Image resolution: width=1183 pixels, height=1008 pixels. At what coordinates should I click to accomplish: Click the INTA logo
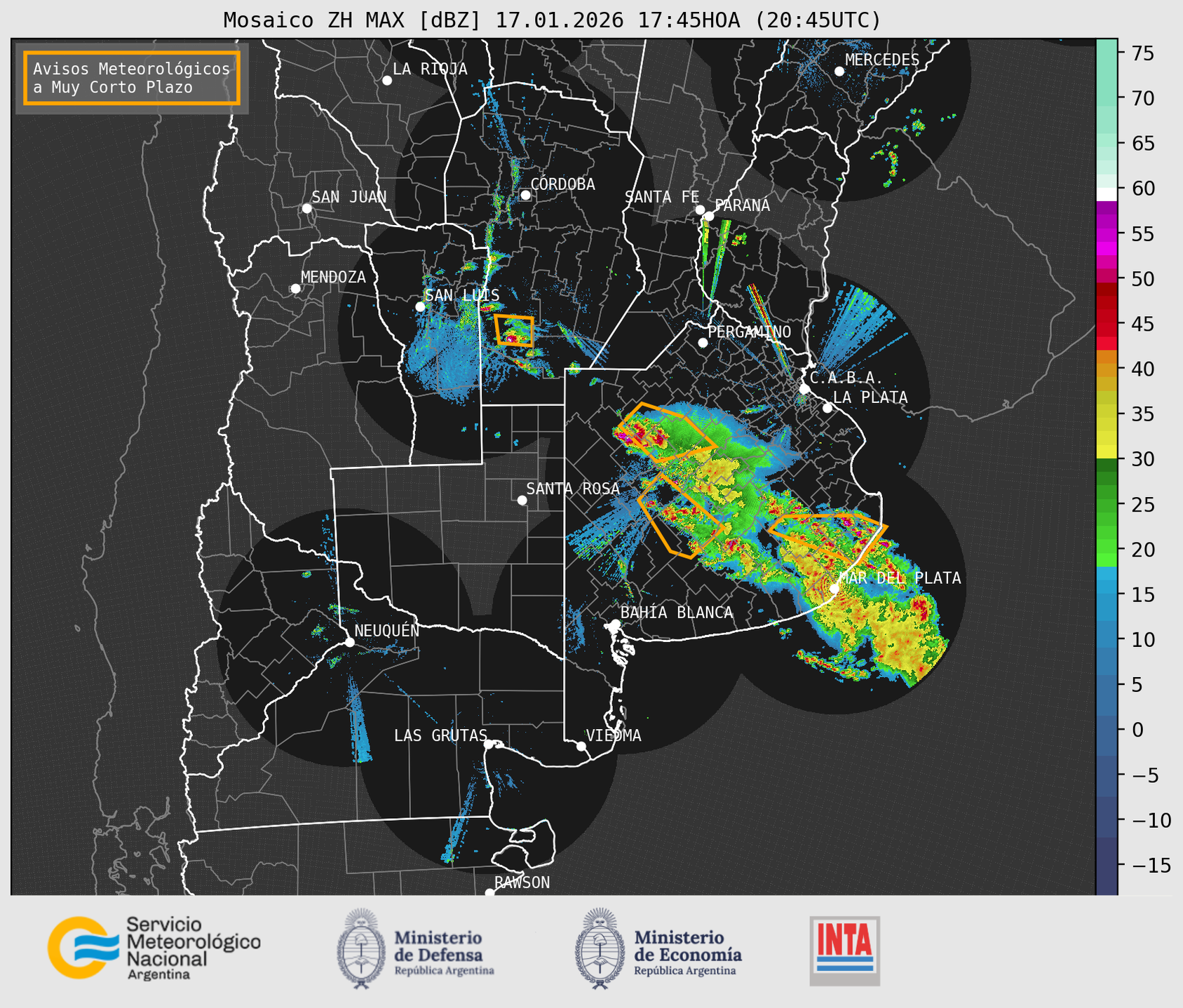(x=844, y=951)
